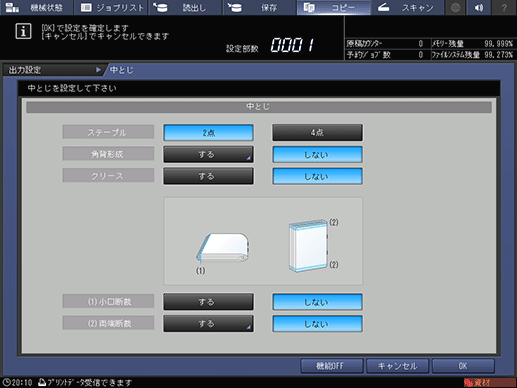Click the 中とじを設定して下さい heading
Screen dimensions: 517x388
(x=72, y=88)
